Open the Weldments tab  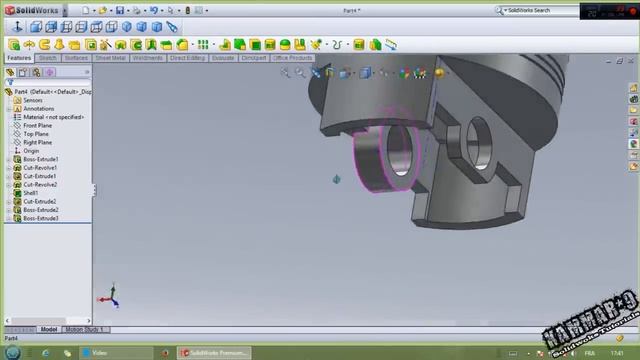click(x=148, y=58)
